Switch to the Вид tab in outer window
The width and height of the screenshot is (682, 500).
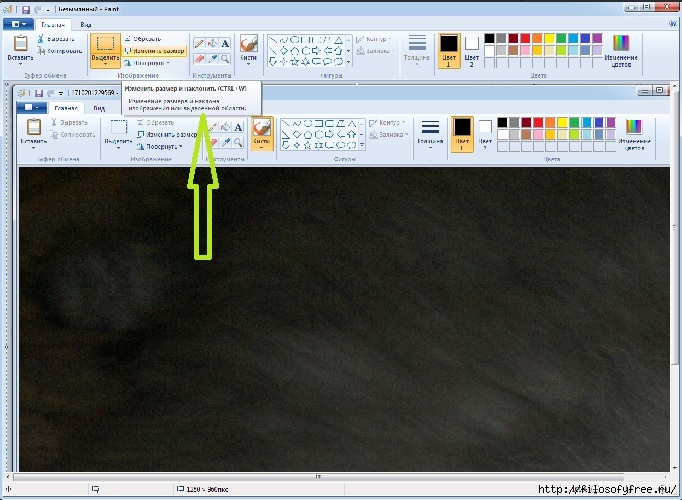point(86,25)
